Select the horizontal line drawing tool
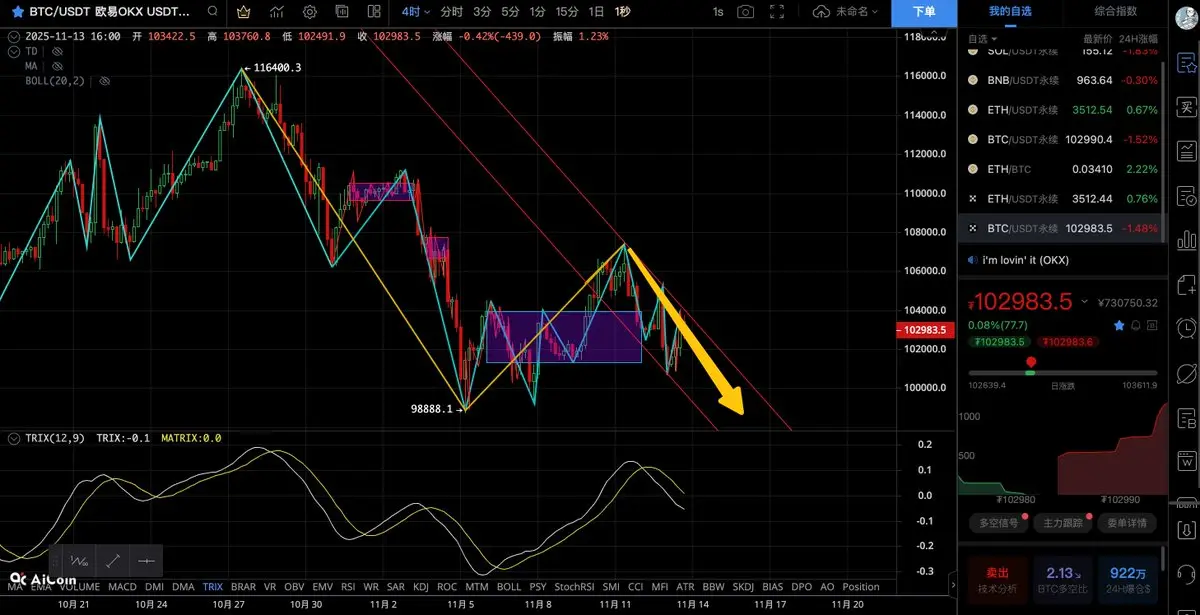The width and height of the screenshot is (1200, 615). 146,561
